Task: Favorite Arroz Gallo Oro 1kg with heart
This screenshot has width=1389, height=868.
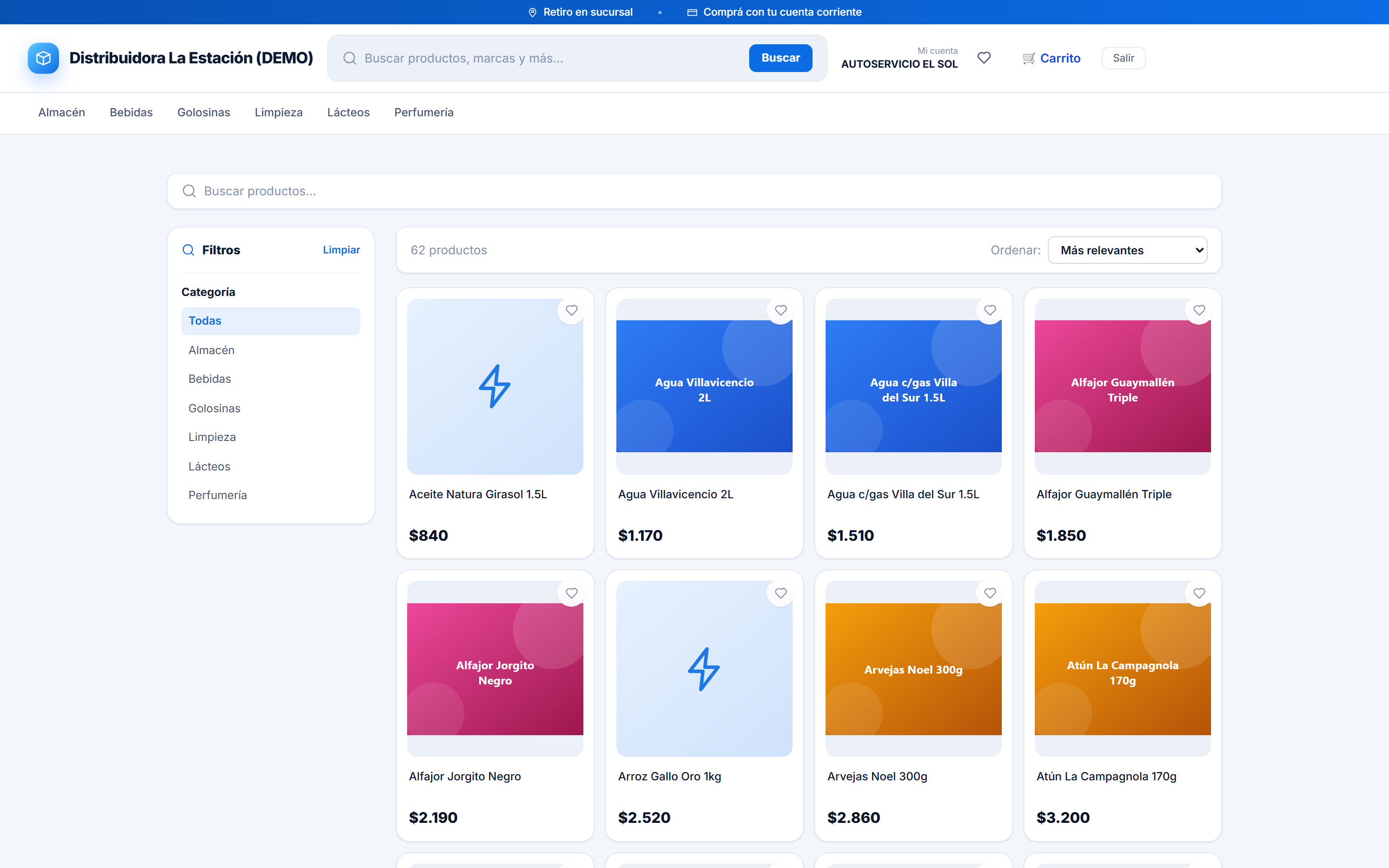Action: (x=780, y=593)
